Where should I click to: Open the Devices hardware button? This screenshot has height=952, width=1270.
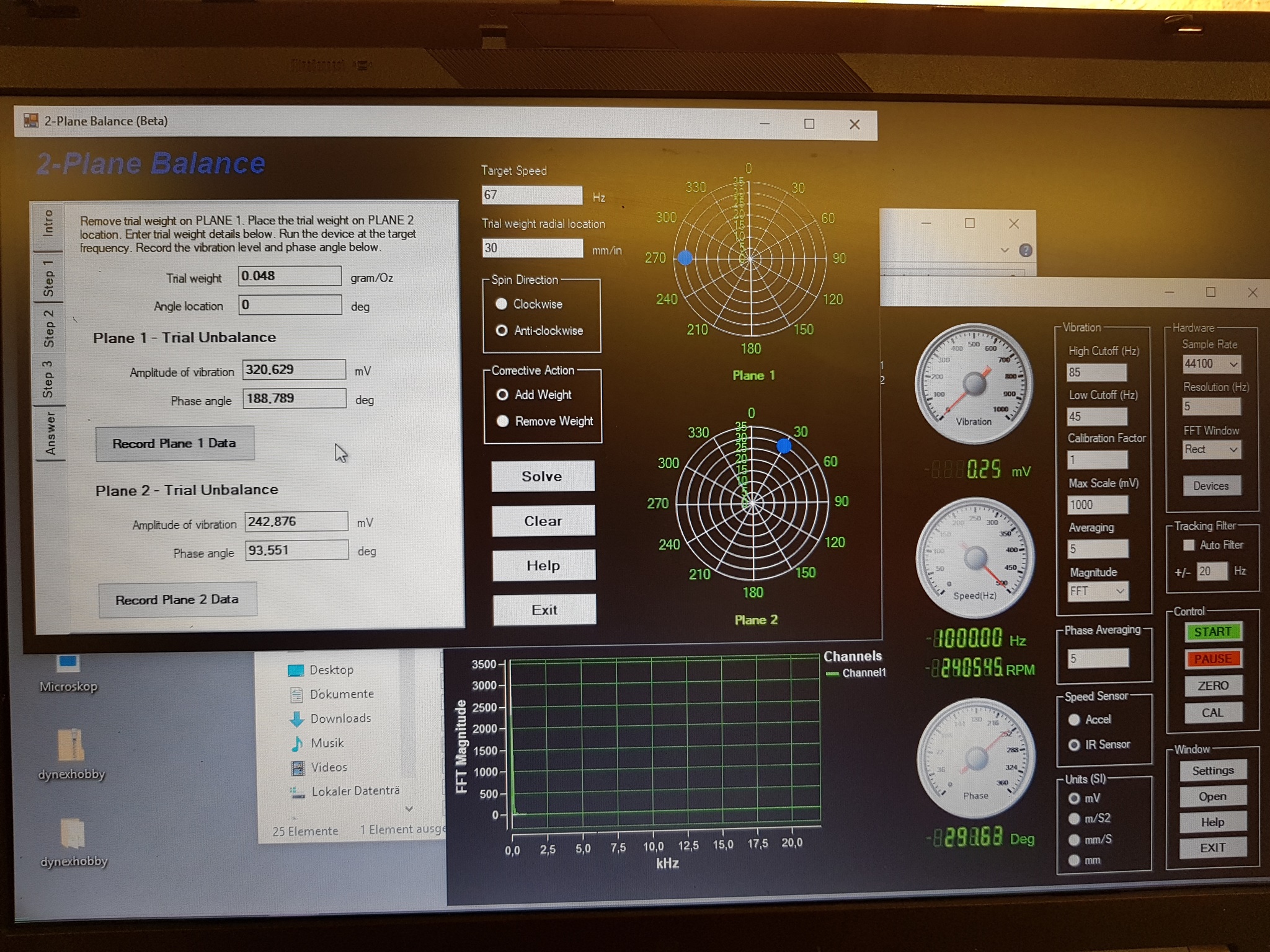[1212, 486]
